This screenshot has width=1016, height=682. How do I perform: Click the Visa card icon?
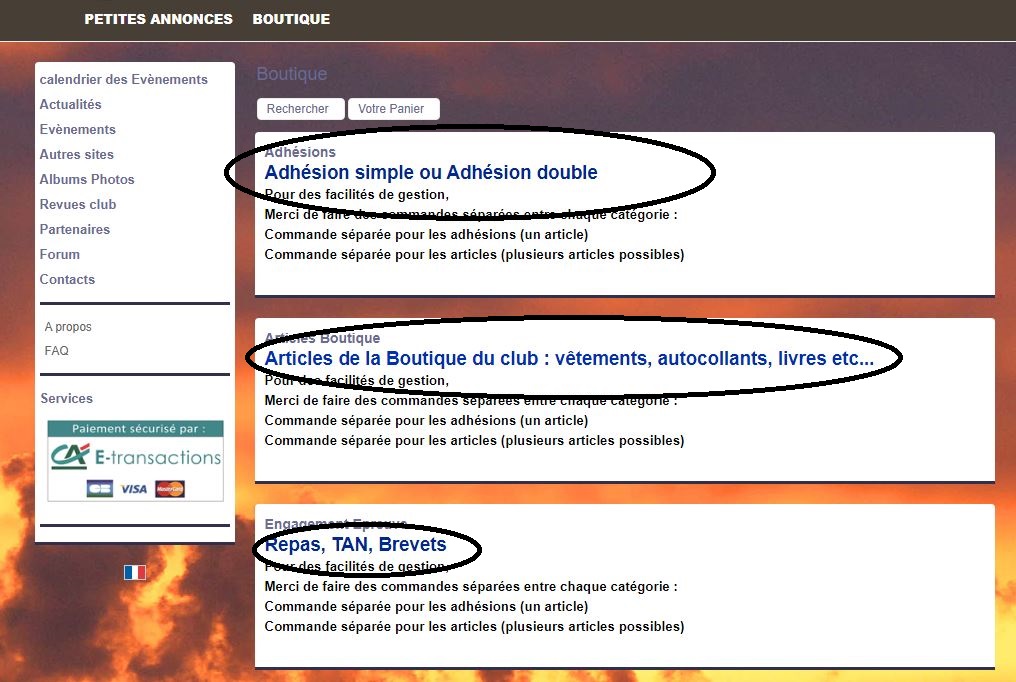[133, 489]
